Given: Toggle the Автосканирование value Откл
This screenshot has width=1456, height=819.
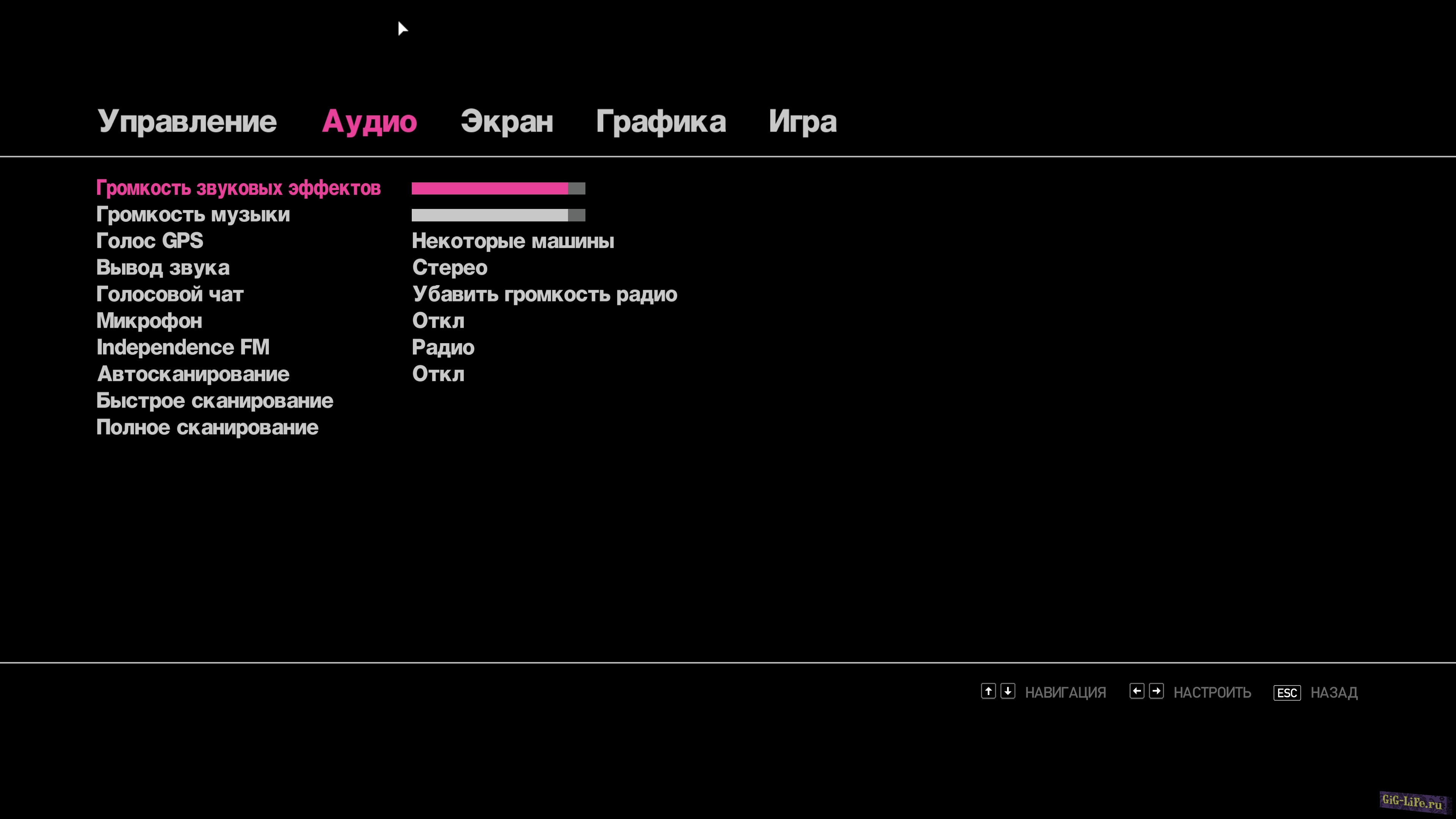Looking at the screenshot, I should click(438, 374).
